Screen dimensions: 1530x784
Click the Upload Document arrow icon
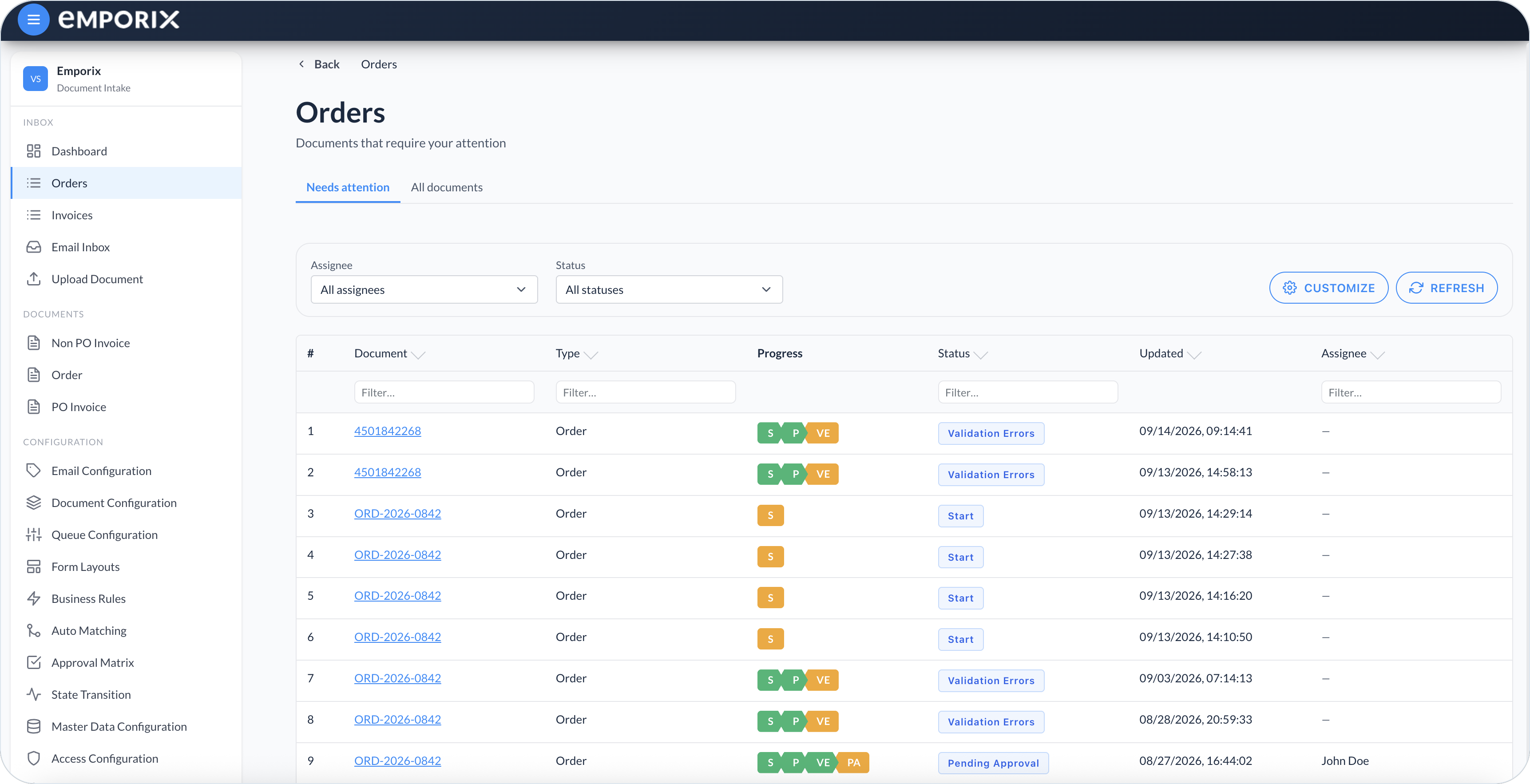[x=34, y=278]
